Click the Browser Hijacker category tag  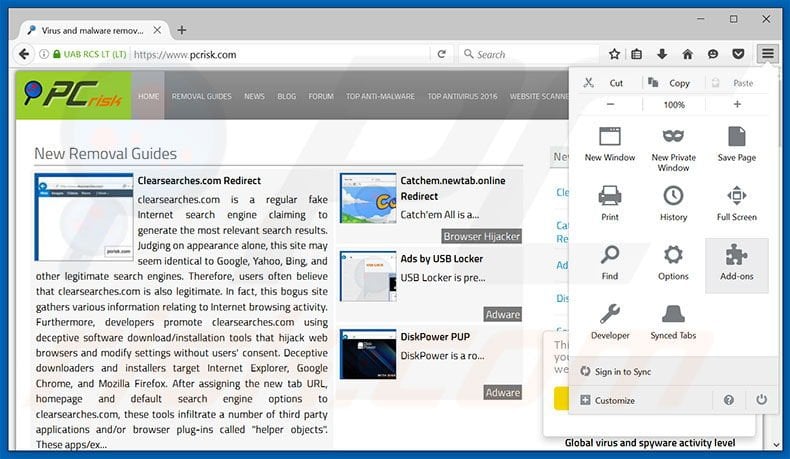(x=482, y=236)
